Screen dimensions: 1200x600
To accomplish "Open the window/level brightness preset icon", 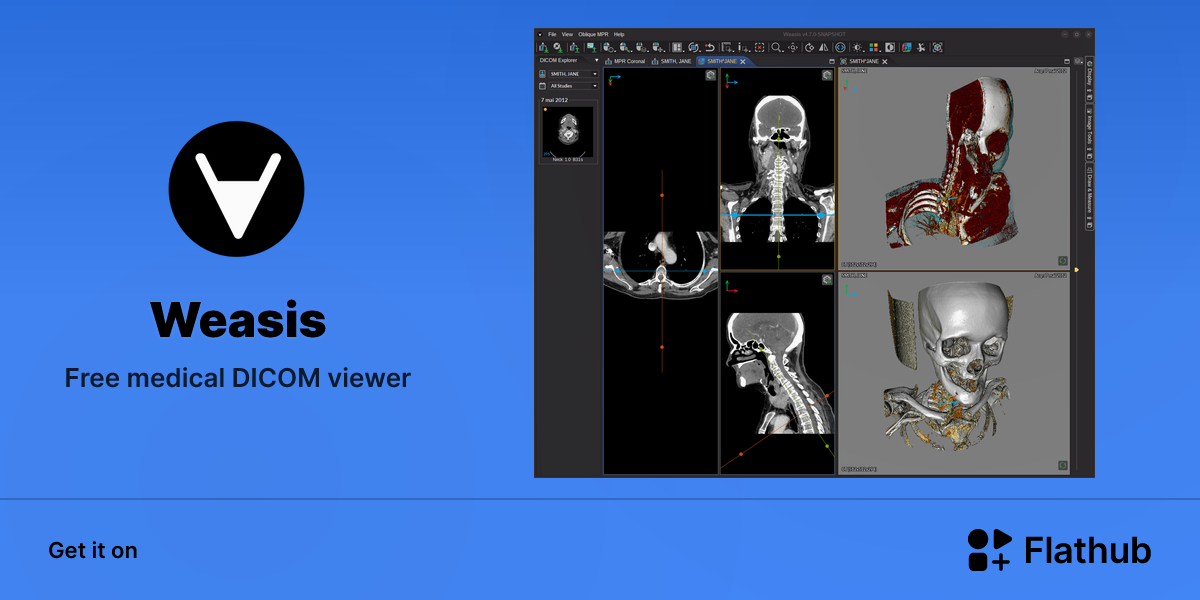I will 857,47.
